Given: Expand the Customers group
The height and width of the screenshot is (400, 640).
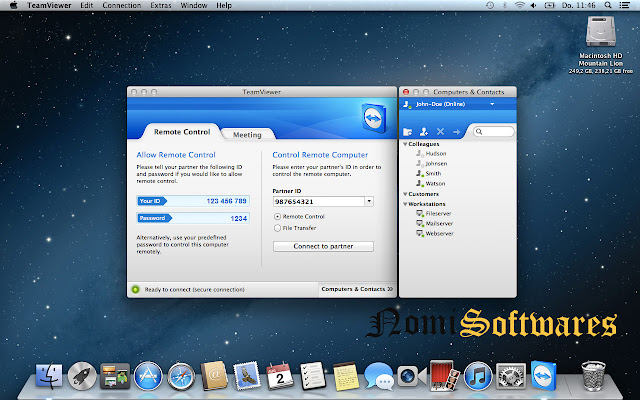Looking at the screenshot, I should click(405, 194).
